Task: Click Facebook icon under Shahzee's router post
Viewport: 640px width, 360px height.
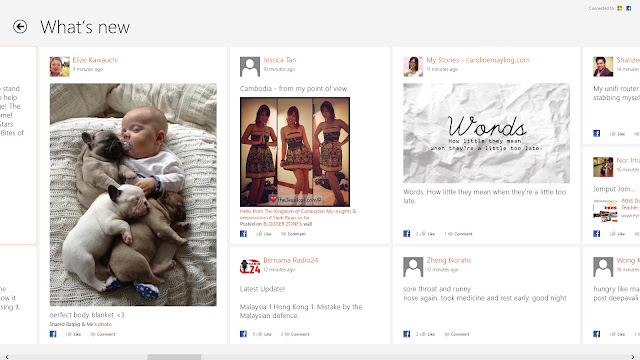Action: [x=596, y=133]
